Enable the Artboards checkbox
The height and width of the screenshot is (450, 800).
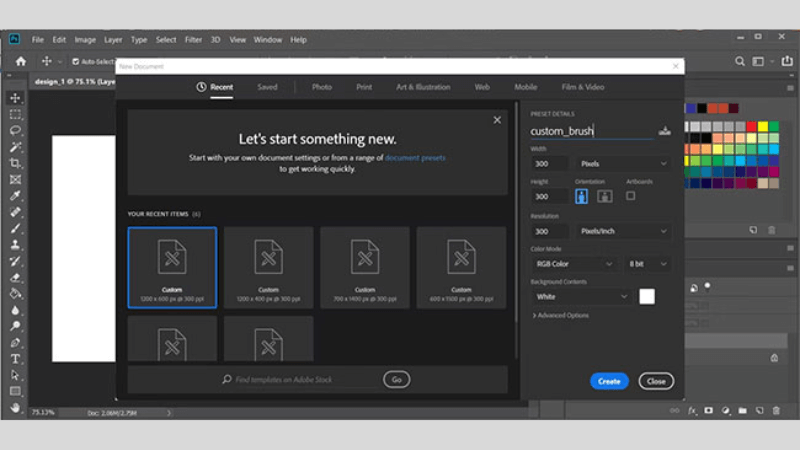click(631, 196)
